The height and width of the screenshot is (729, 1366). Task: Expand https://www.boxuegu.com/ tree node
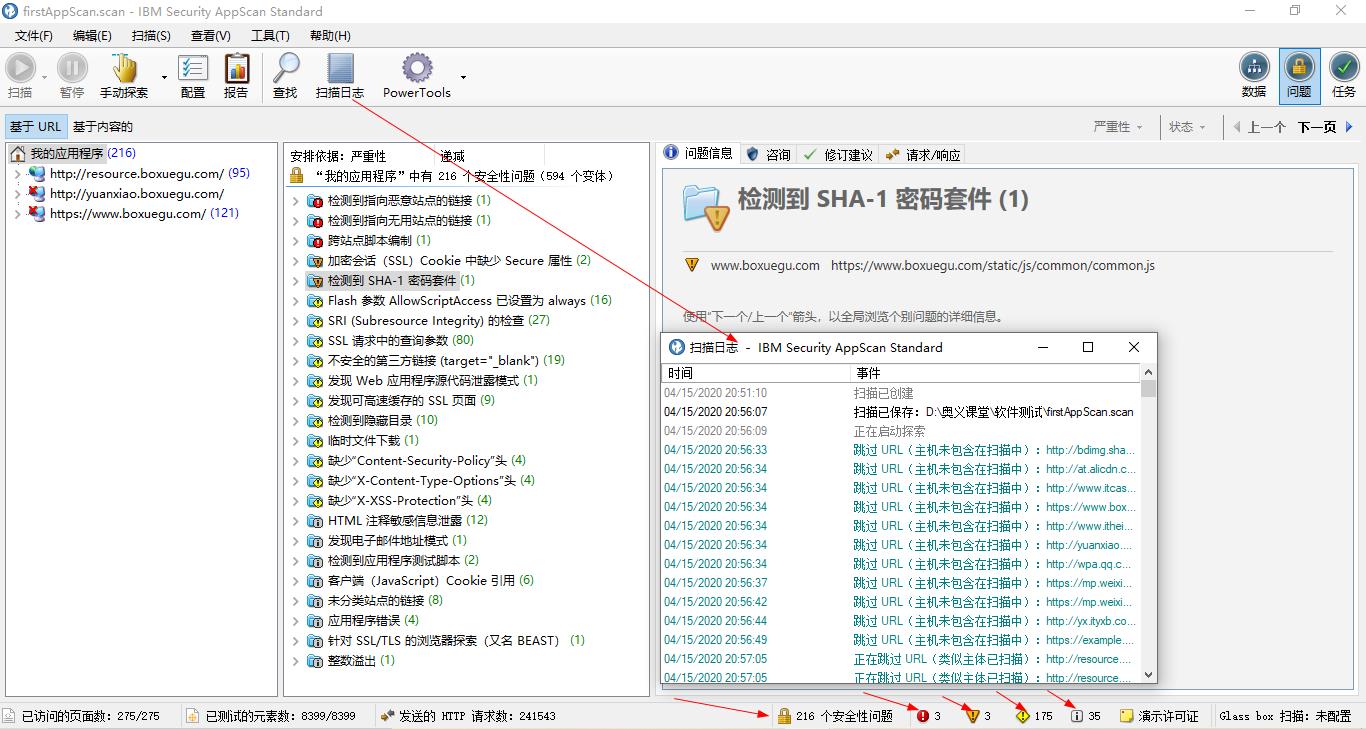pos(17,213)
